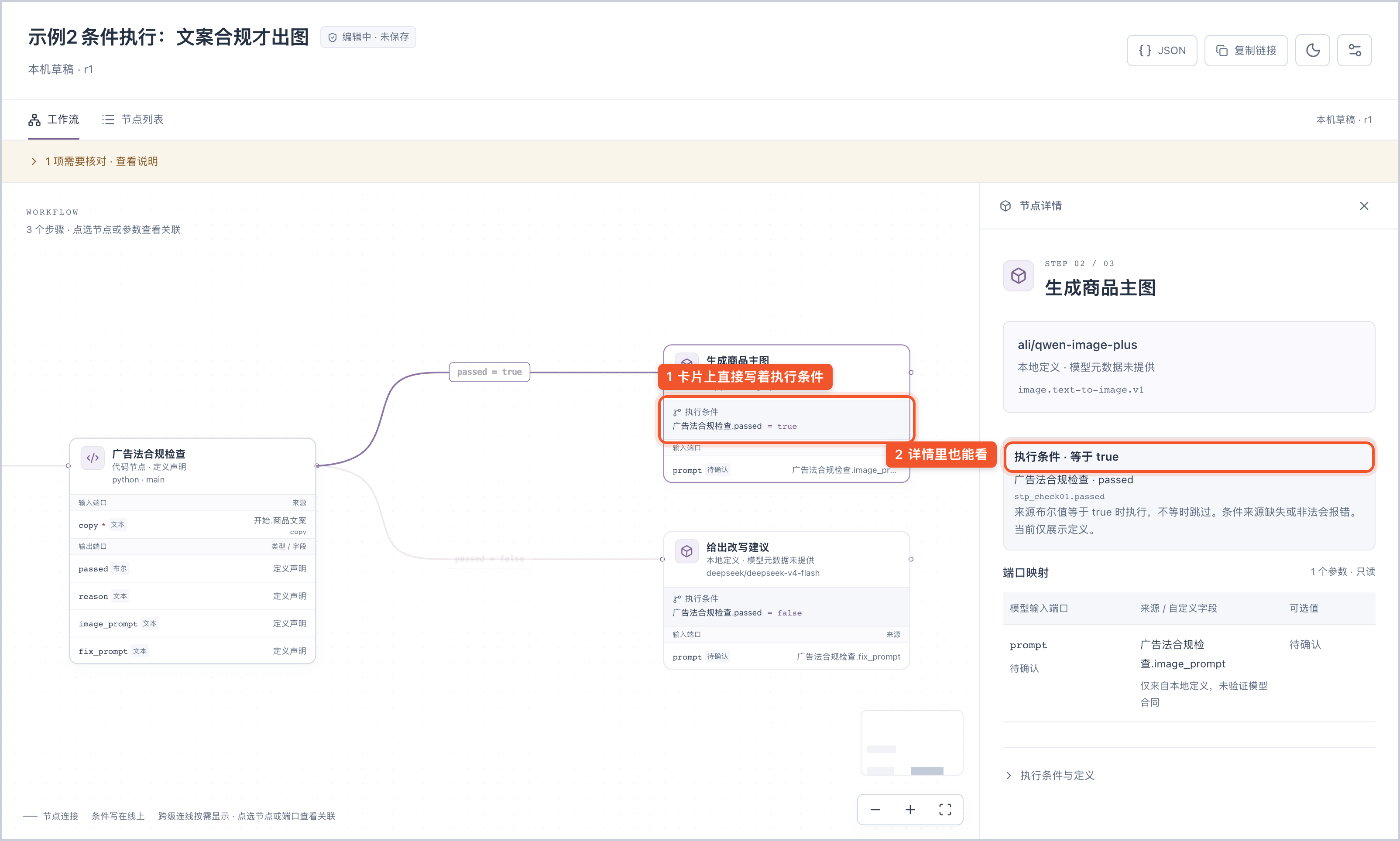This screenshot has width=1400, height=841.
Task: Click the model cube icon beside STEP 02 / 03
Action: tap(1019, 276)
